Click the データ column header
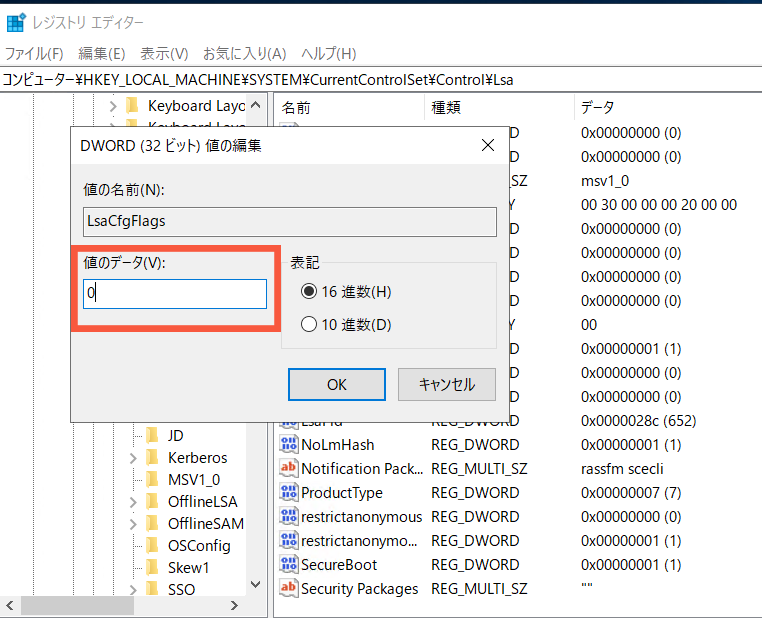762x618 pixels. [x=597, y=107]
